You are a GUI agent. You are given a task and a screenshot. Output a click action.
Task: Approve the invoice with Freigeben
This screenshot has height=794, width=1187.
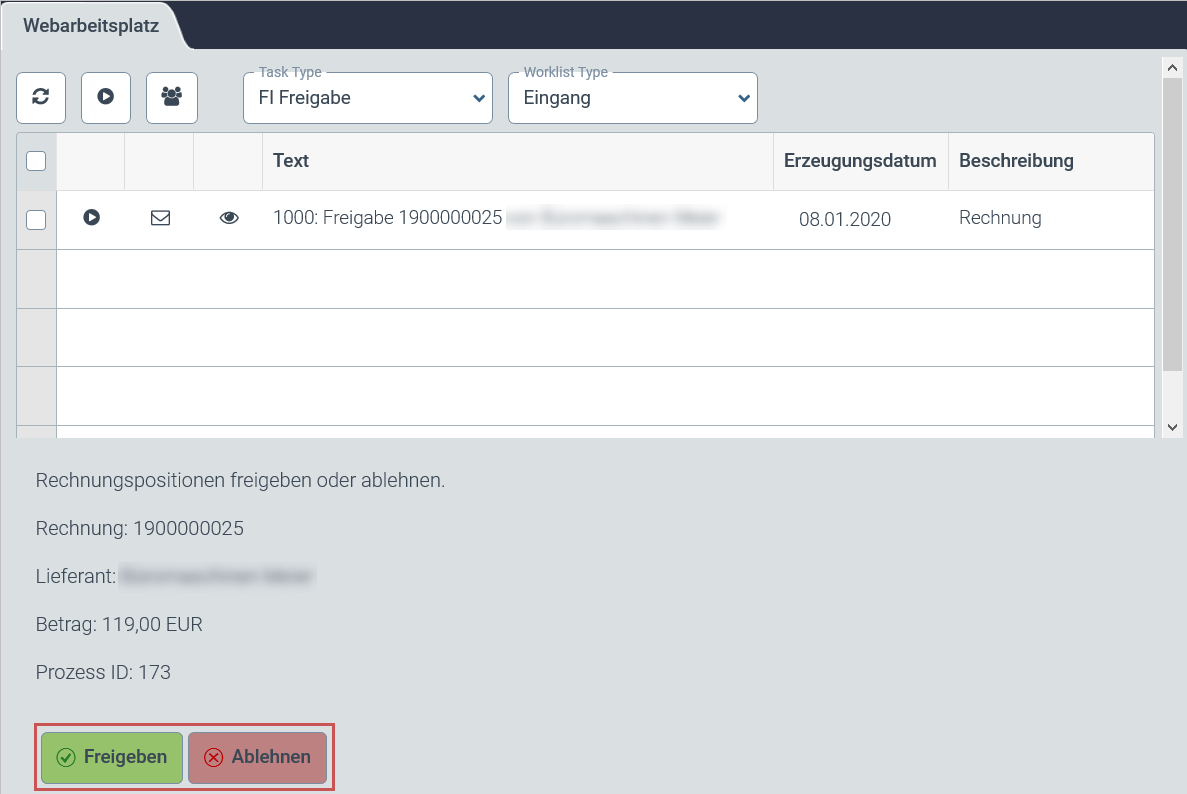[x=111, y=758]
